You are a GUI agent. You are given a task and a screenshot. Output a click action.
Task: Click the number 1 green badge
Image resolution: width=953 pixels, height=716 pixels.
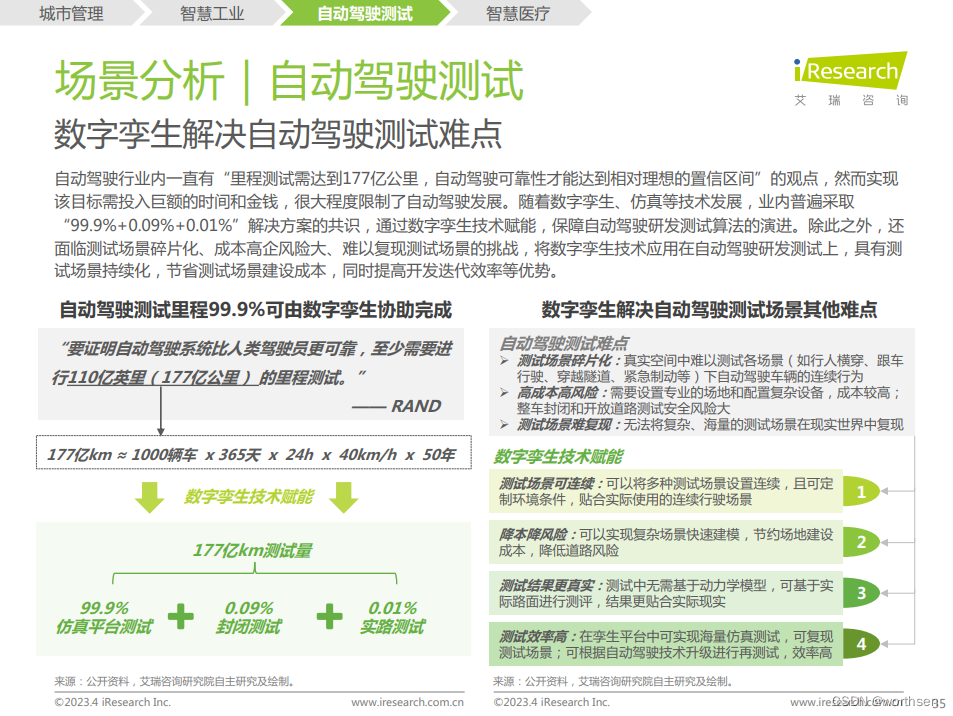pyautogui.click(x=861, y=491)
